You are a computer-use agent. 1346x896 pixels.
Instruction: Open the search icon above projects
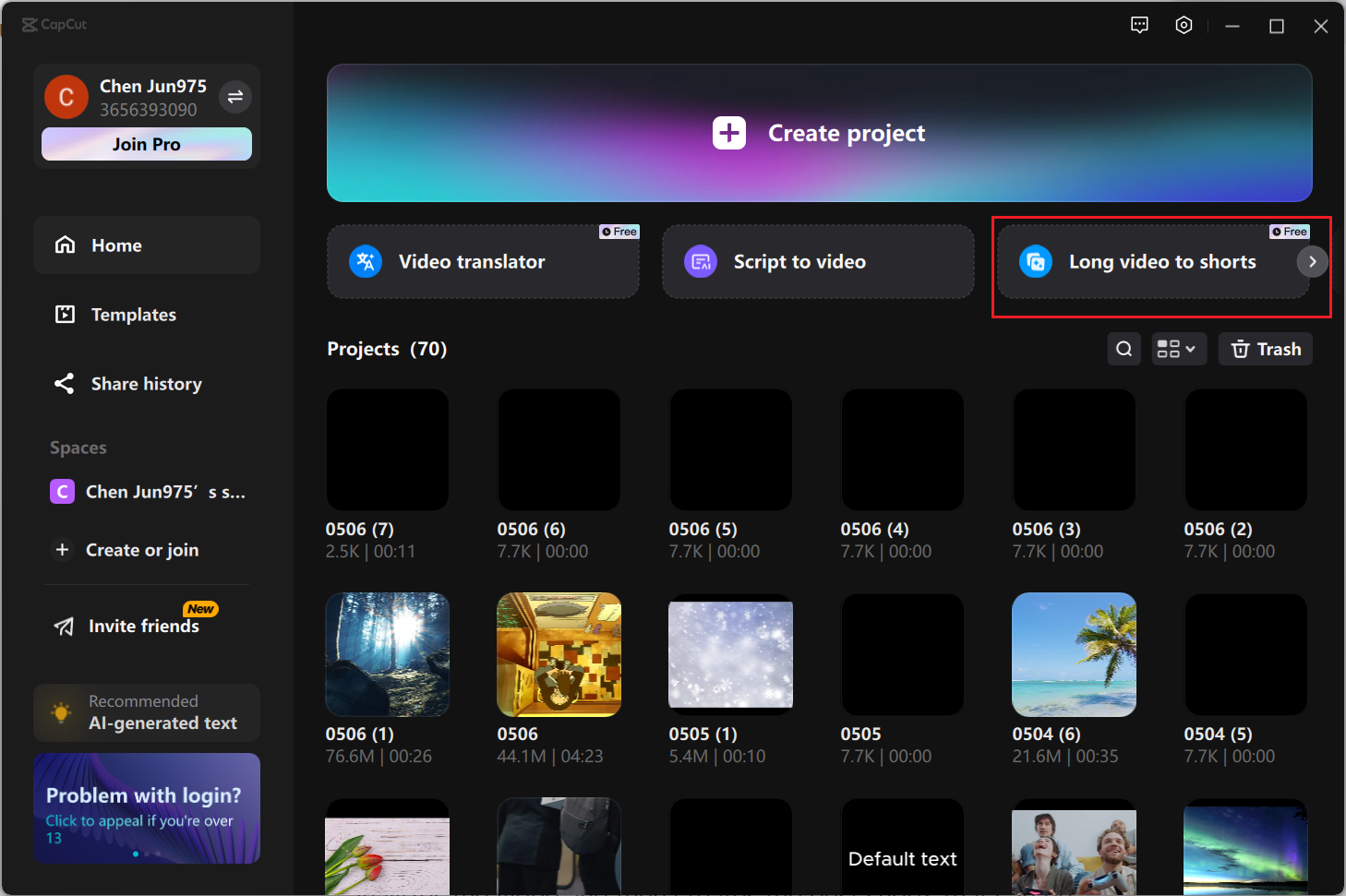pyautogui.click(x=1124, y=349)
